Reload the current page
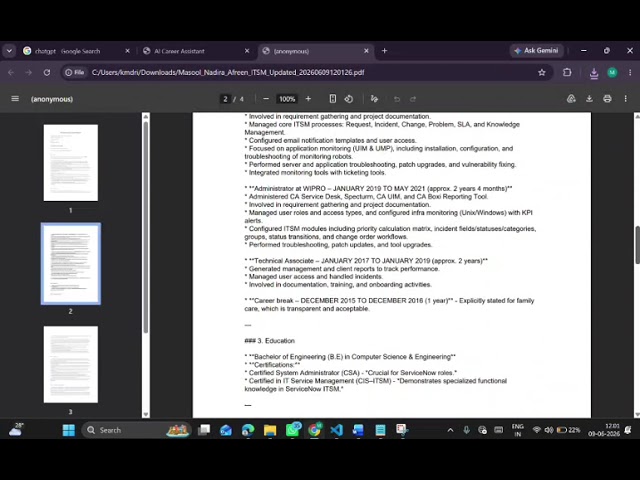 click(x=47, y=73)
